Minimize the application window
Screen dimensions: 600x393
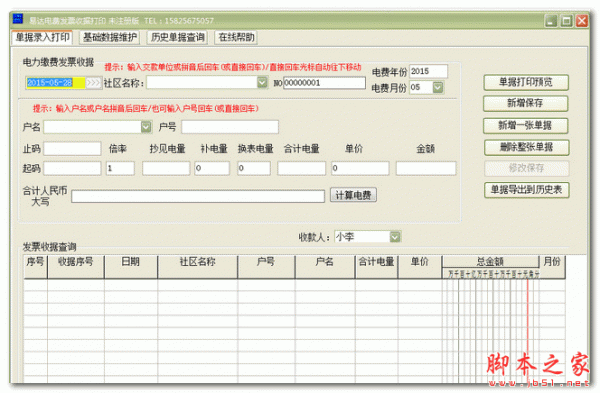click(551, 21)
